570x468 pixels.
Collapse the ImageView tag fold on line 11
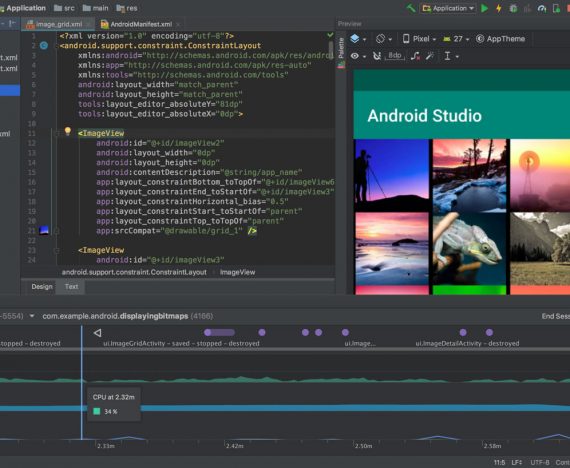[x=56, y=133]
